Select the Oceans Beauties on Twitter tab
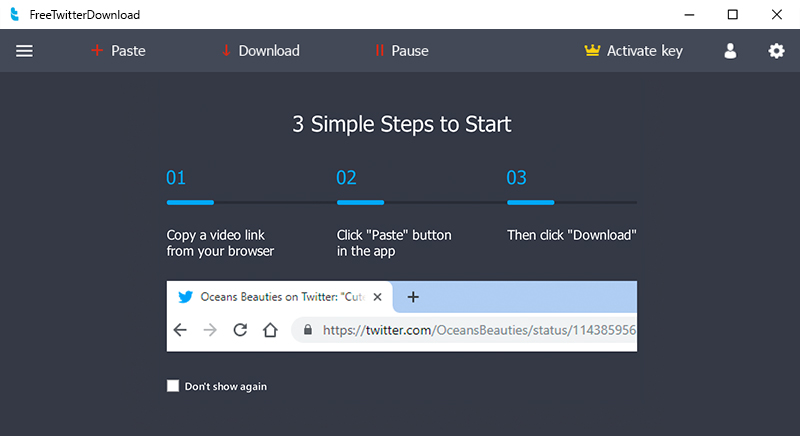This screenshot has width=800, height=436. coord(280,297)
